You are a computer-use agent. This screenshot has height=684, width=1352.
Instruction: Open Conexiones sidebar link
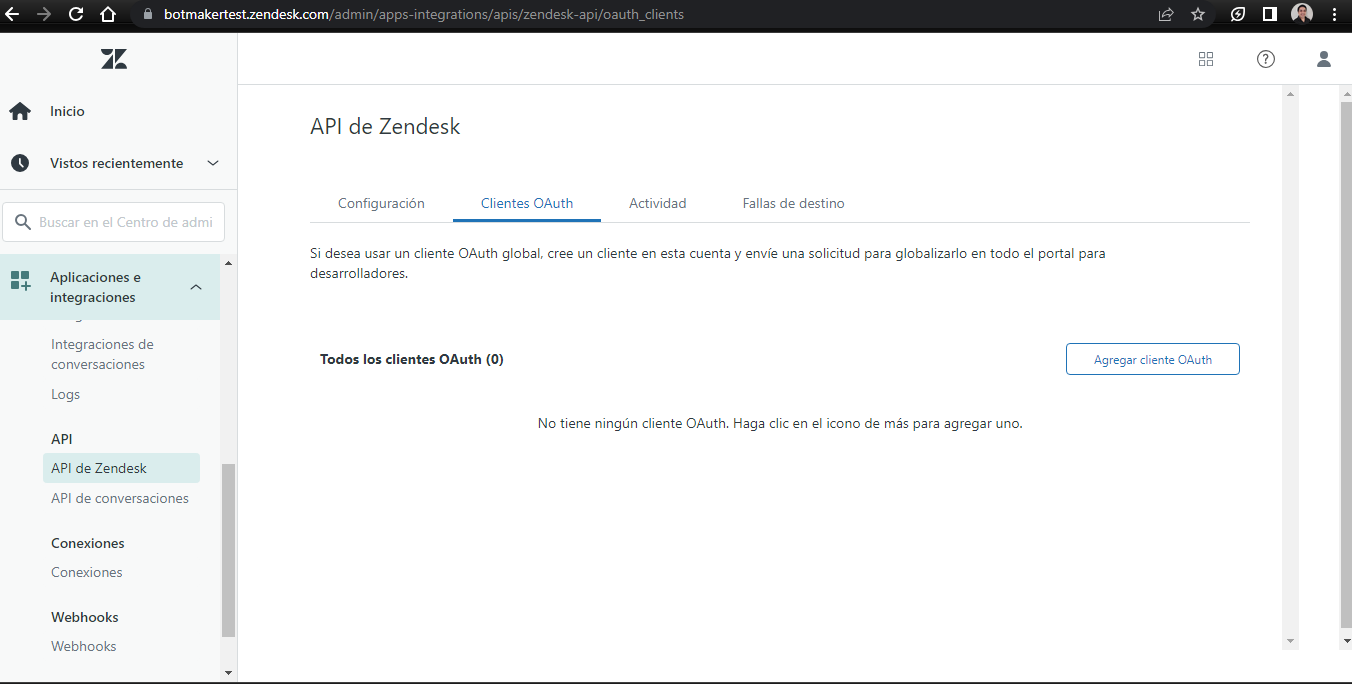point(87,572)
